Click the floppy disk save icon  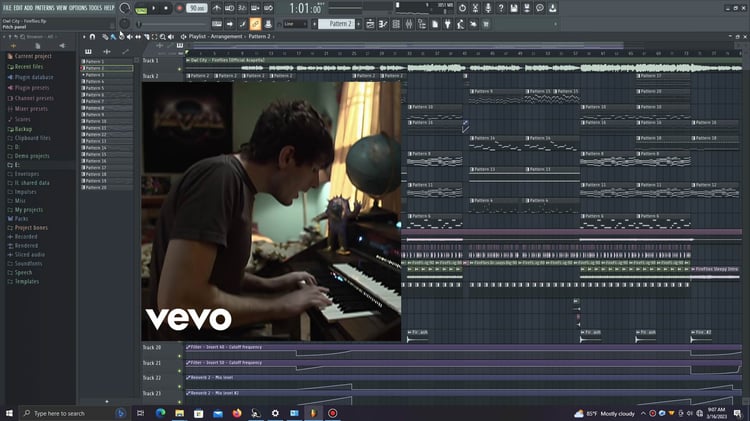click(x=514, y=8)
